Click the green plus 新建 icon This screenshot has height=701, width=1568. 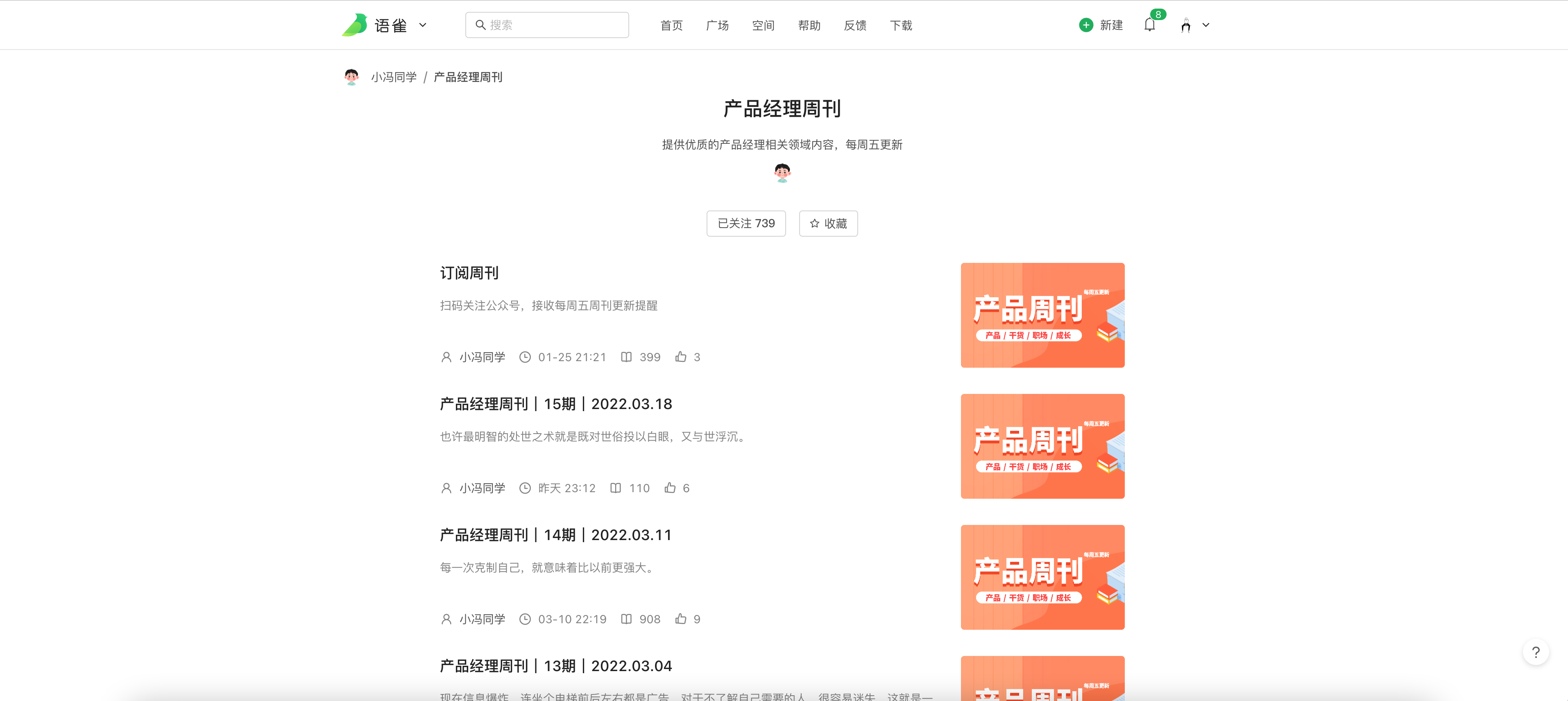[x=1086, y=25]
